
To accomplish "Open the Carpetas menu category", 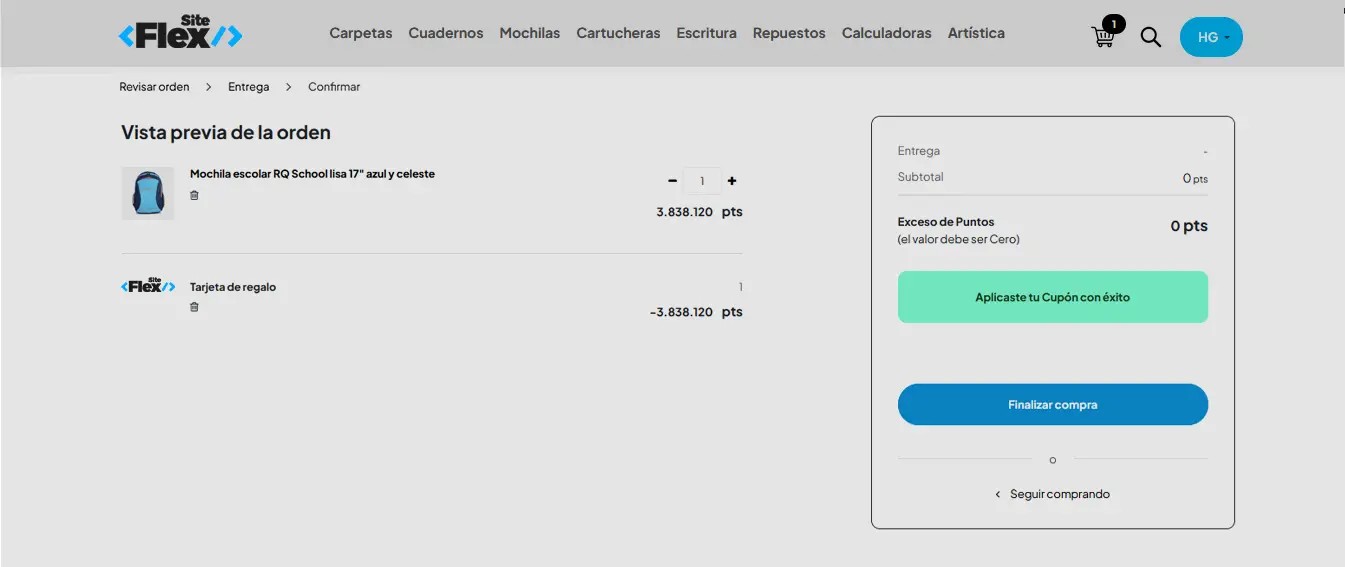I will tap(361, 33).
